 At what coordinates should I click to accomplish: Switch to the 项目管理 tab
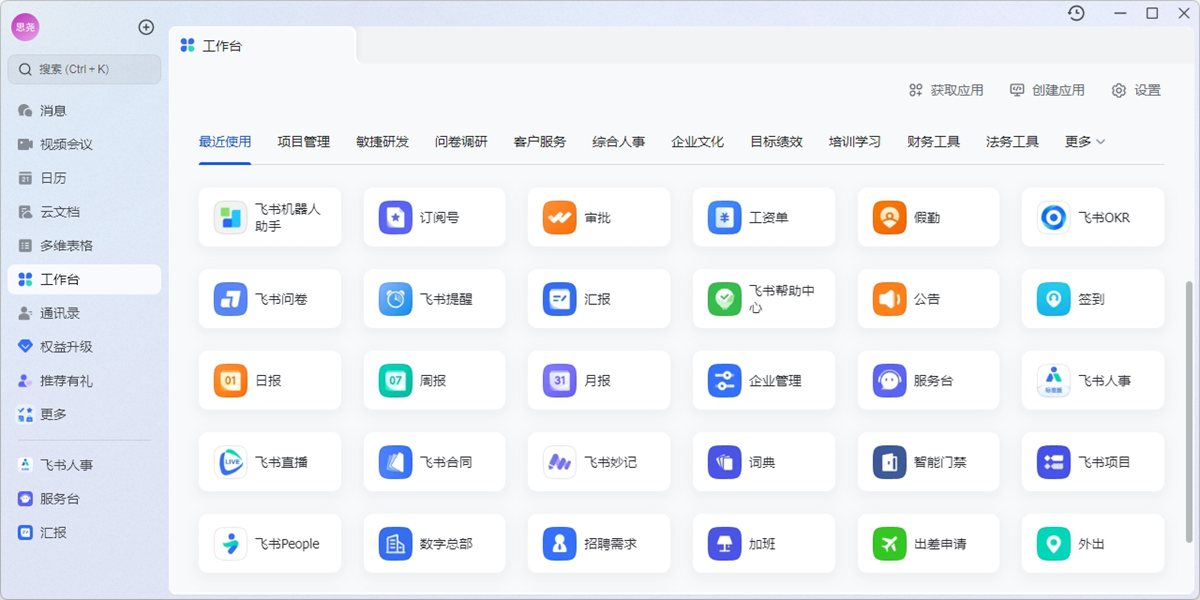click(304, 142)
